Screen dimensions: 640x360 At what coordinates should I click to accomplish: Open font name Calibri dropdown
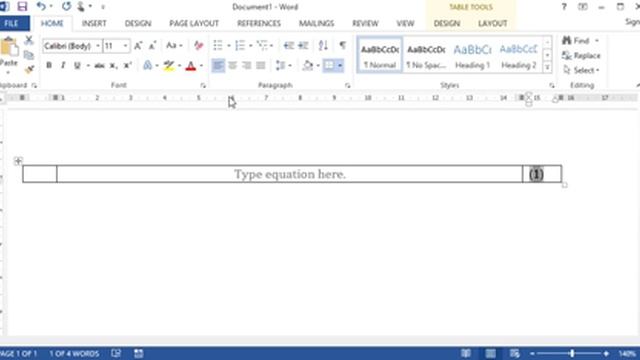(98, 46)
